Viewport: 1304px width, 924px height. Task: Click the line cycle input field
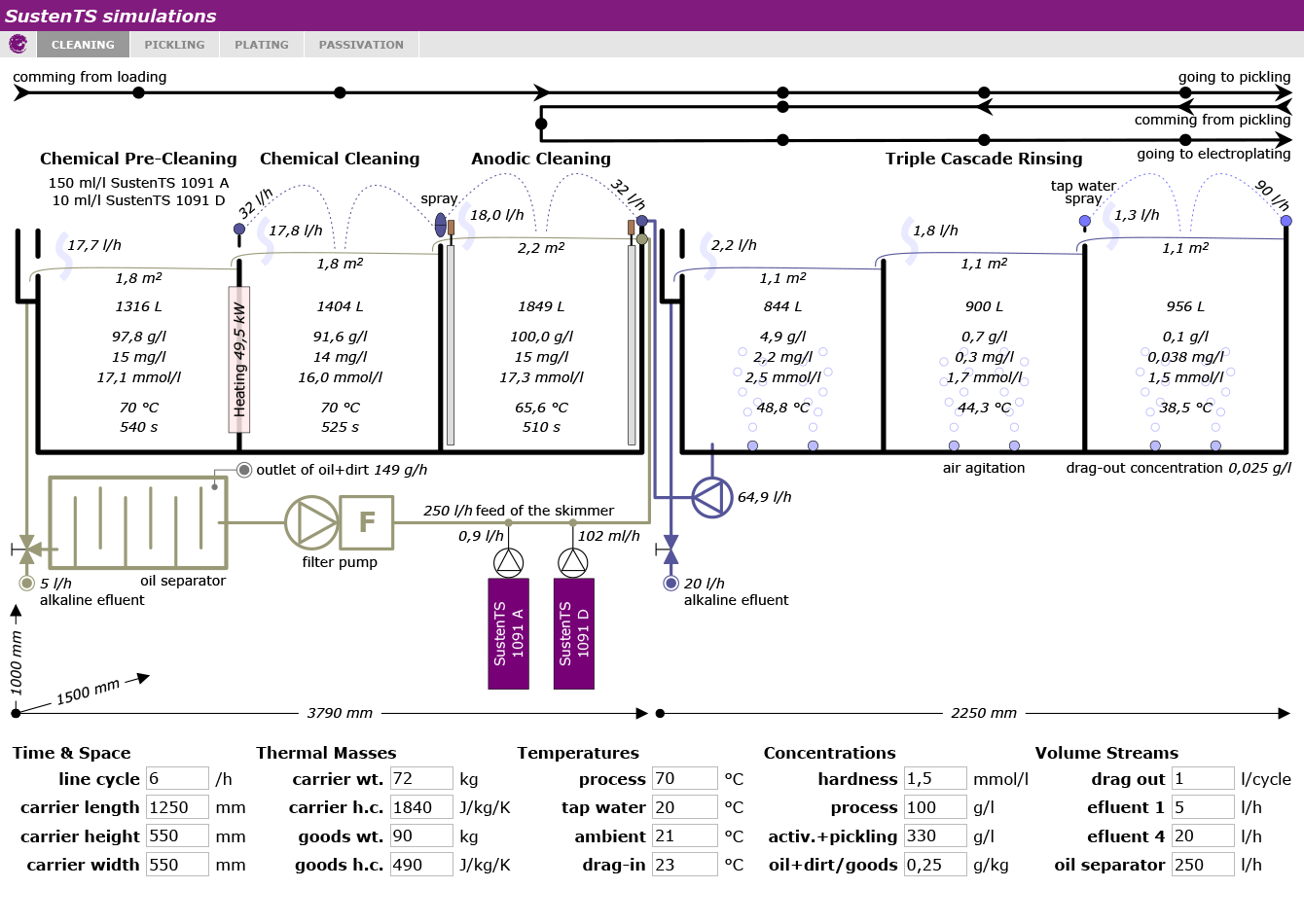(x=177, y=778)
